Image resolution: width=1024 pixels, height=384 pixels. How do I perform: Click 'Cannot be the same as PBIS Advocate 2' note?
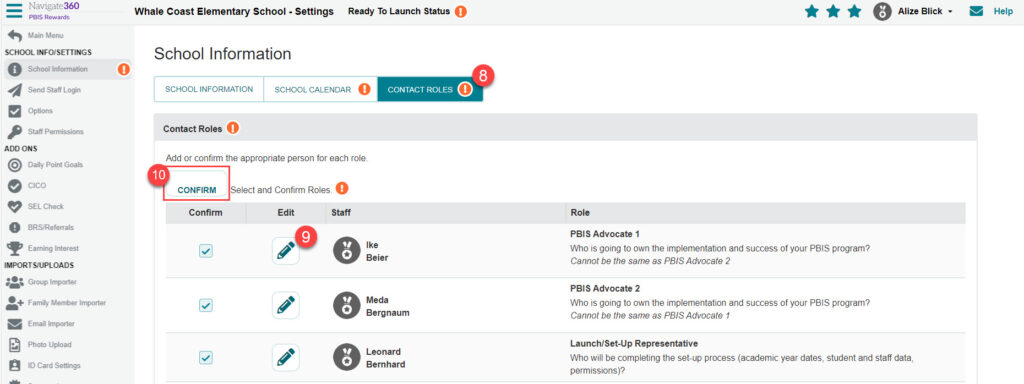point(650,261)
